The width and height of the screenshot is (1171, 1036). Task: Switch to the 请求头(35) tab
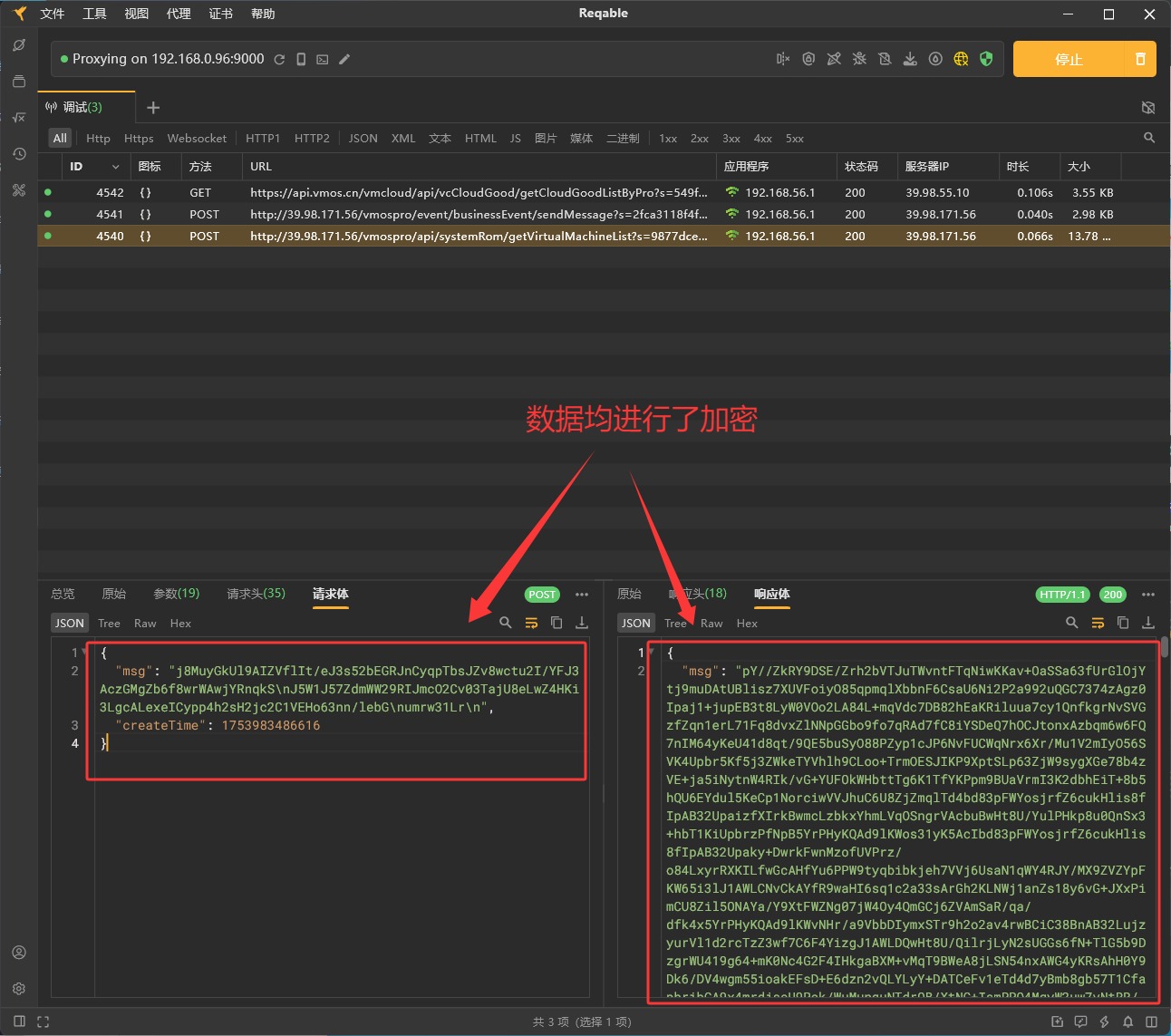click(256, 594)
